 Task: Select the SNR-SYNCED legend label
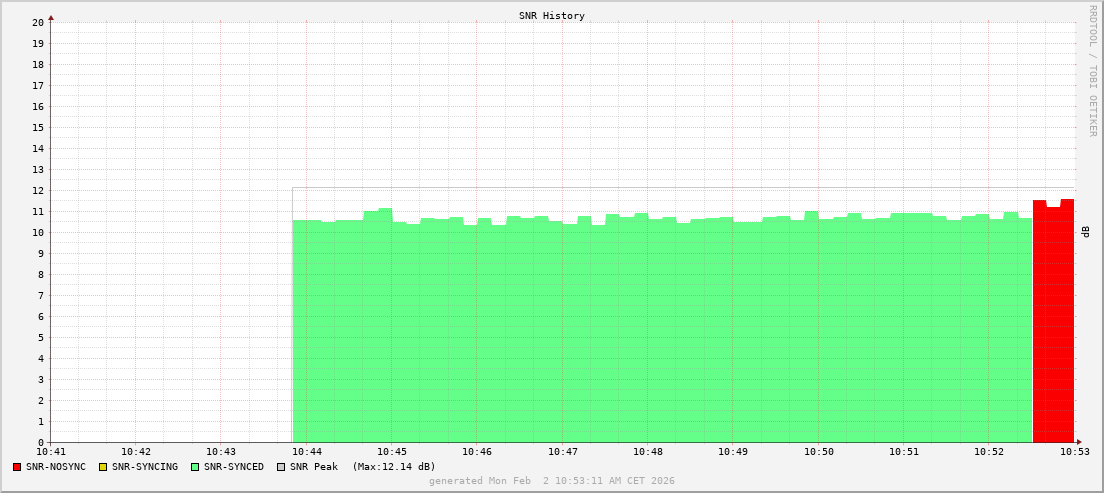tap(234, 467)
